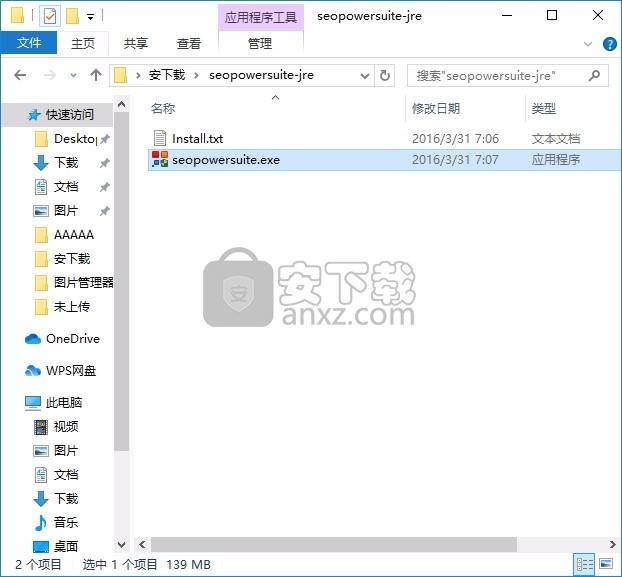
Task: Click the horizontal scrollbar thumb
Action: 333,544
